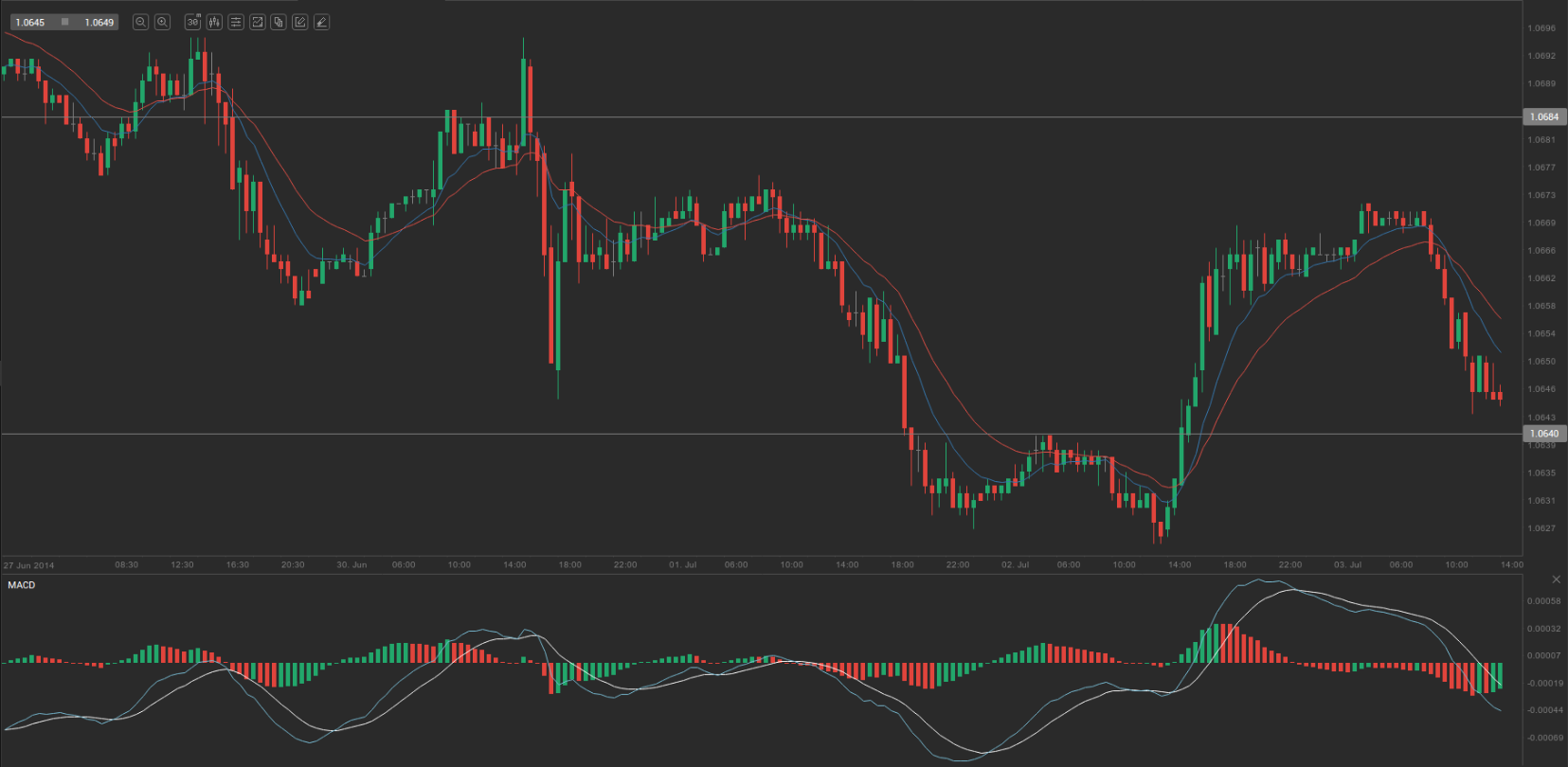Image resolution: width=1568 pixels, height=767 pixels.
Task: Click the grey square between bid and ask
Action: 64,22
